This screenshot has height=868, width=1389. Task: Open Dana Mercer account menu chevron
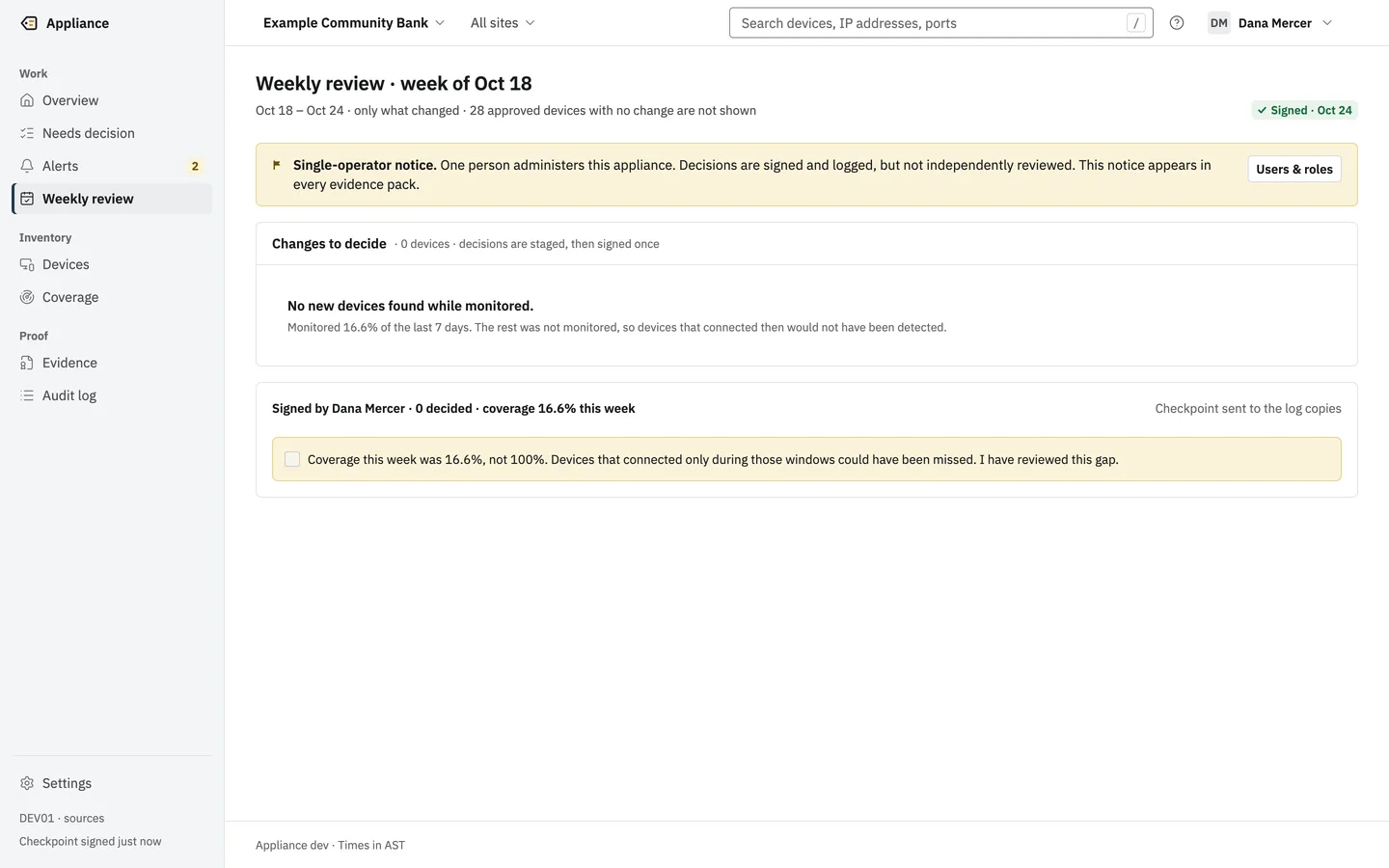tap(1327, 23)
